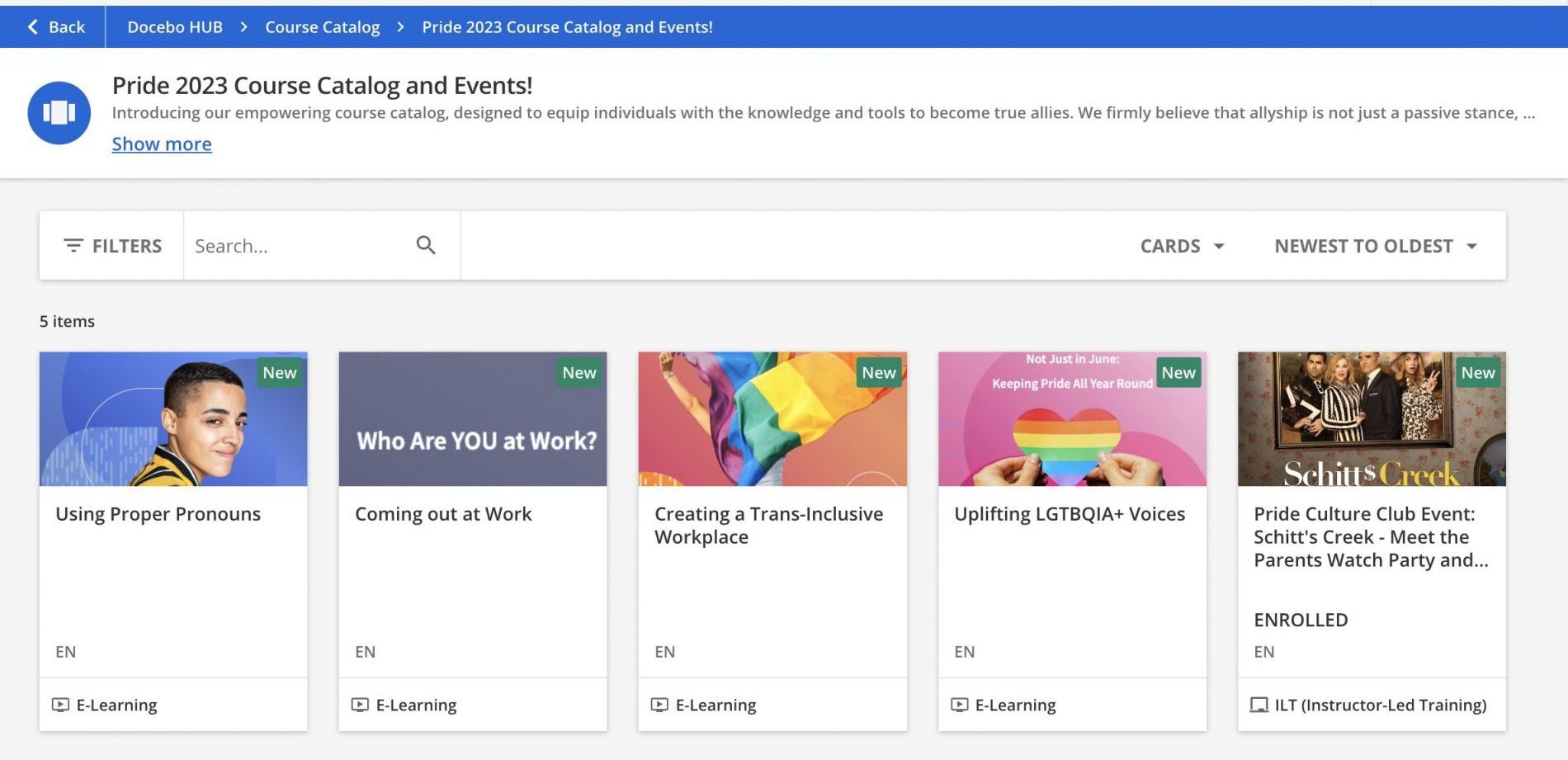Click the New badge on Coming out at Work
This screenshot has height=760, width=1568.
point(579,373)
